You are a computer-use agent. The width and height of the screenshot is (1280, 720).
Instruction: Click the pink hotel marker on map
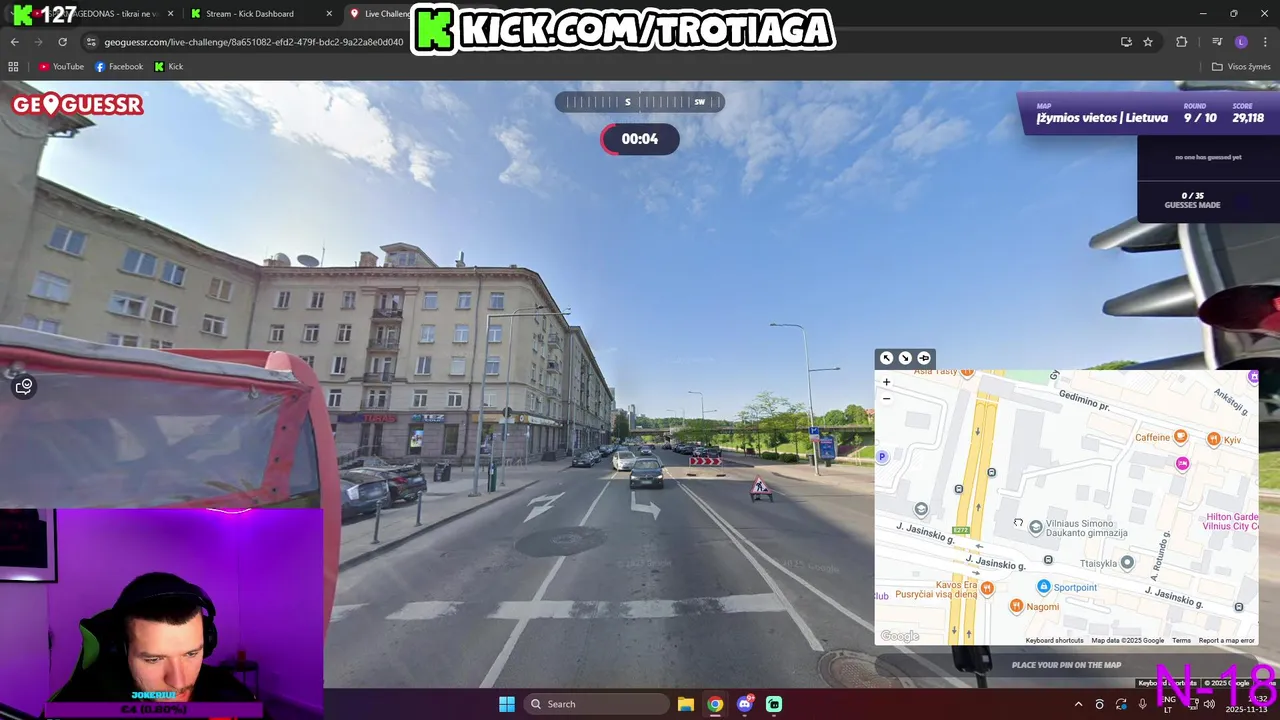pyautogui.click(x=1182, y=464)
